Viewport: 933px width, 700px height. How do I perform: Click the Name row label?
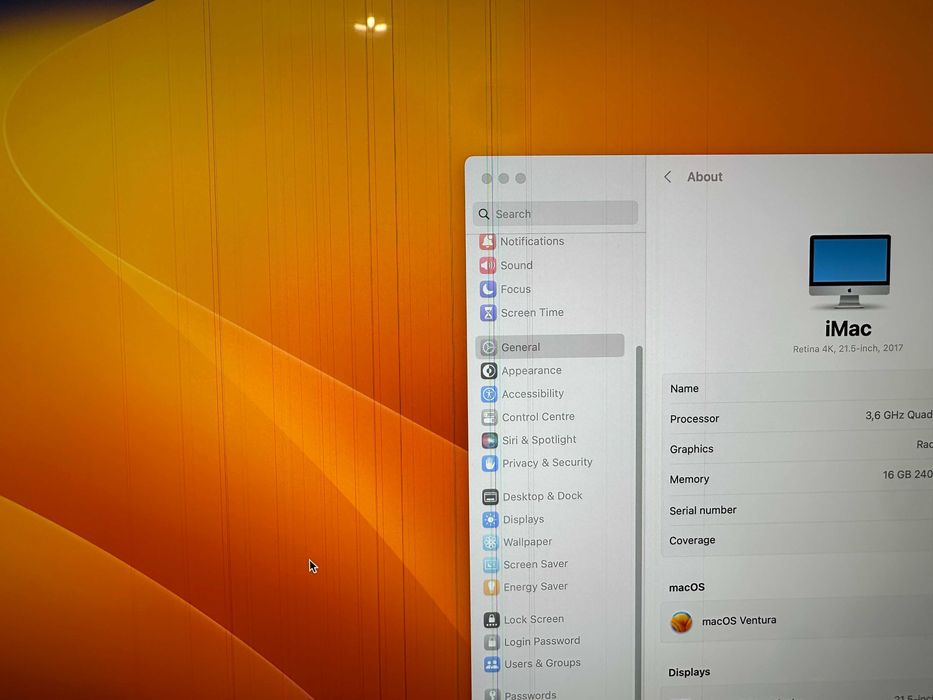[x=684, y=389]
